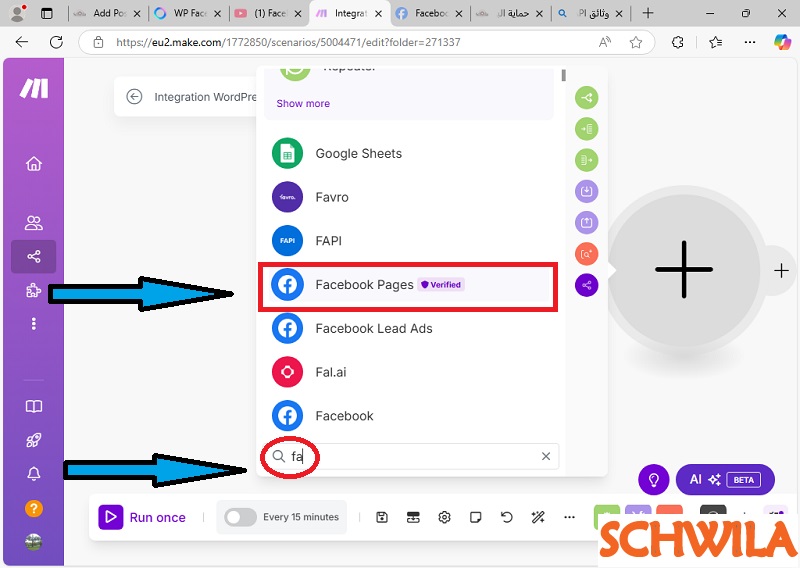Click the Make logo in sidebar
The width and height of the screenshot is (800, 568).
34,88
